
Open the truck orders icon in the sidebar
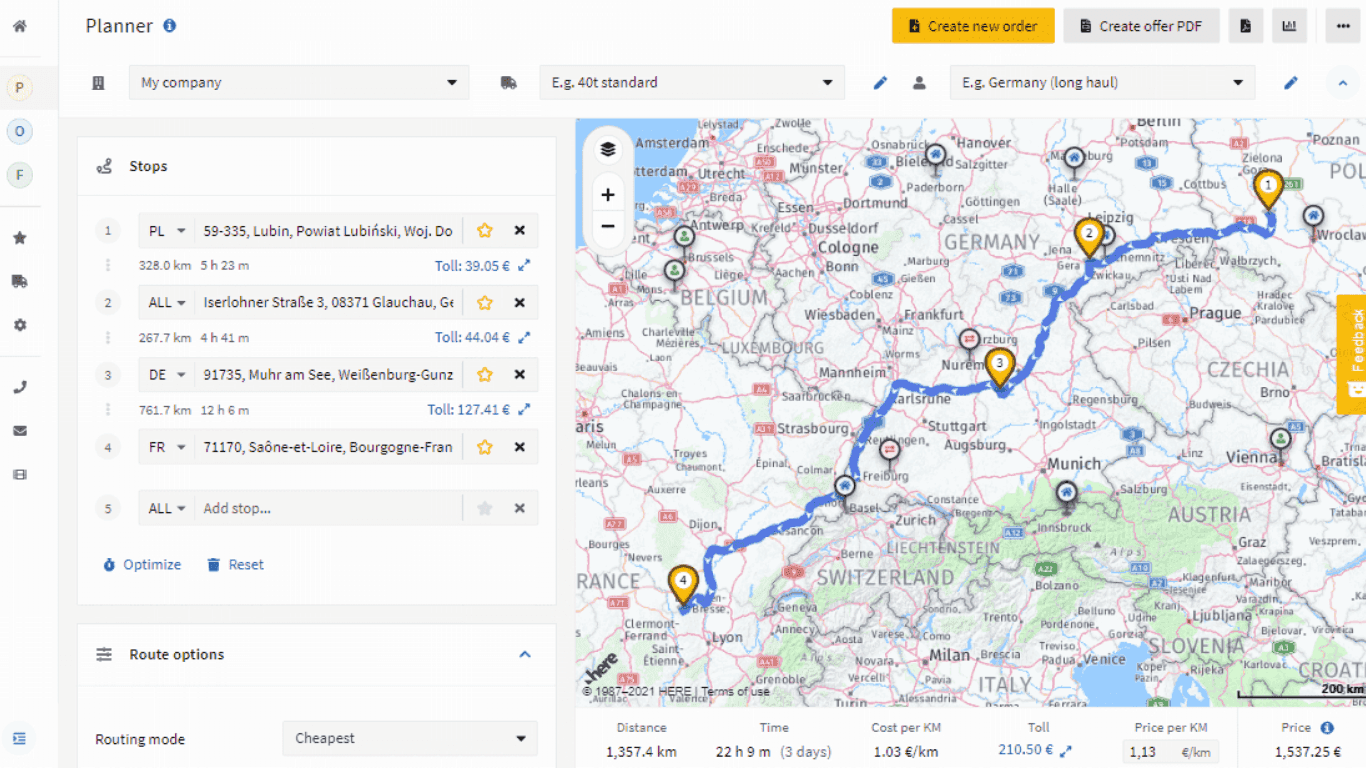pyautogui.click(x=19, y=280)
